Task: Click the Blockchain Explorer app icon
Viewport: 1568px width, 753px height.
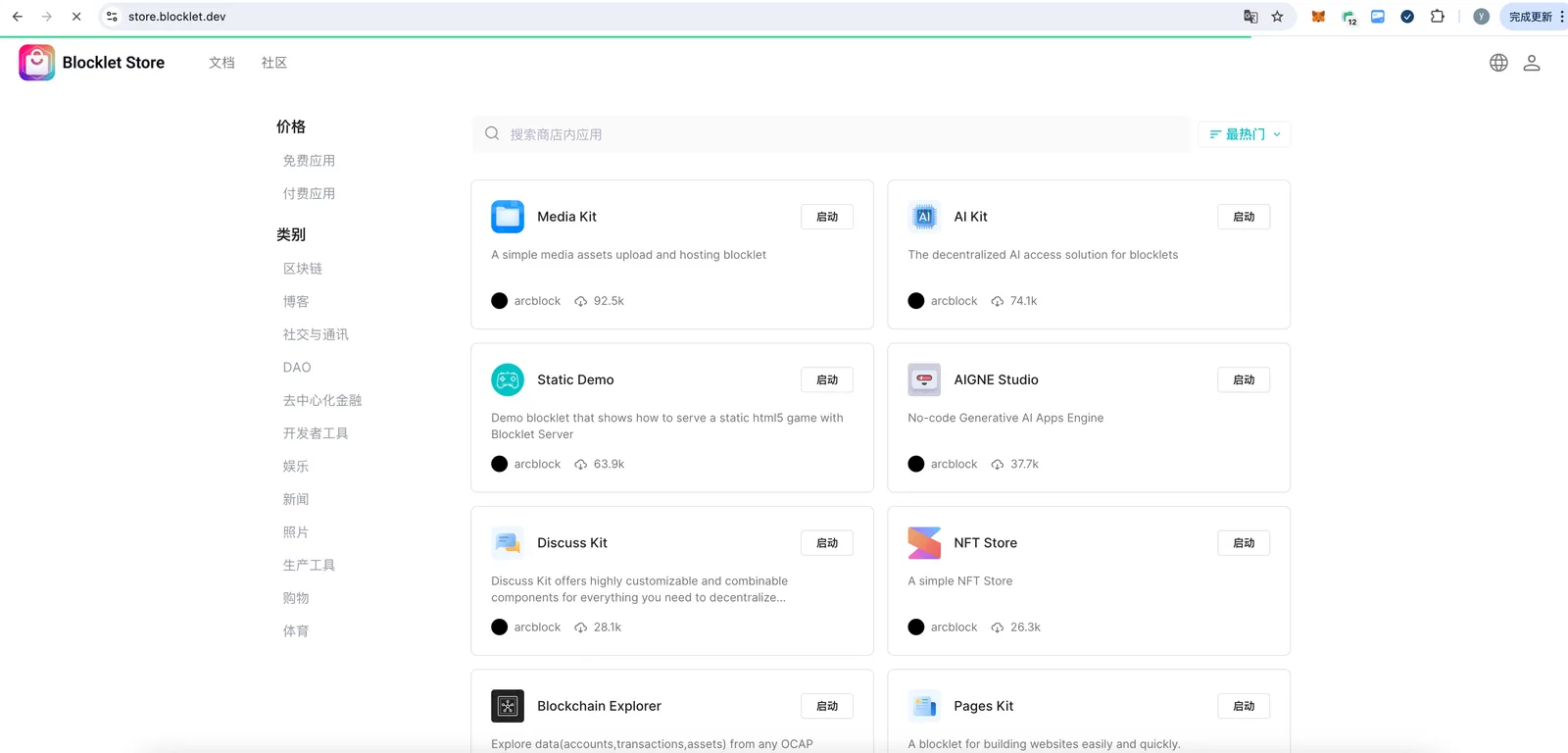Action: tap(508, 706)
